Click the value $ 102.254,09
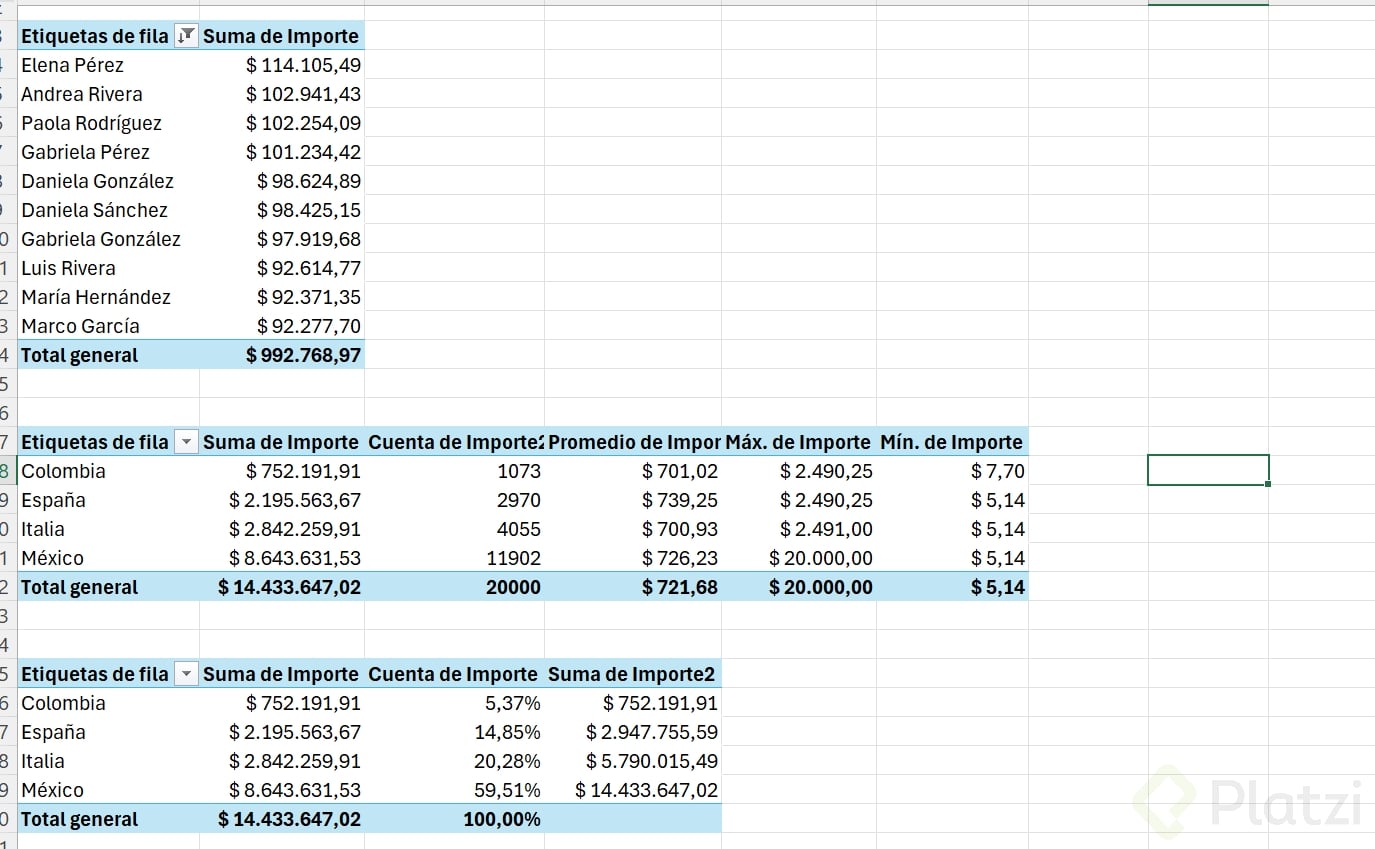Screen dimensions: 1375x849 pyautogui.click(x=303, y=123)
